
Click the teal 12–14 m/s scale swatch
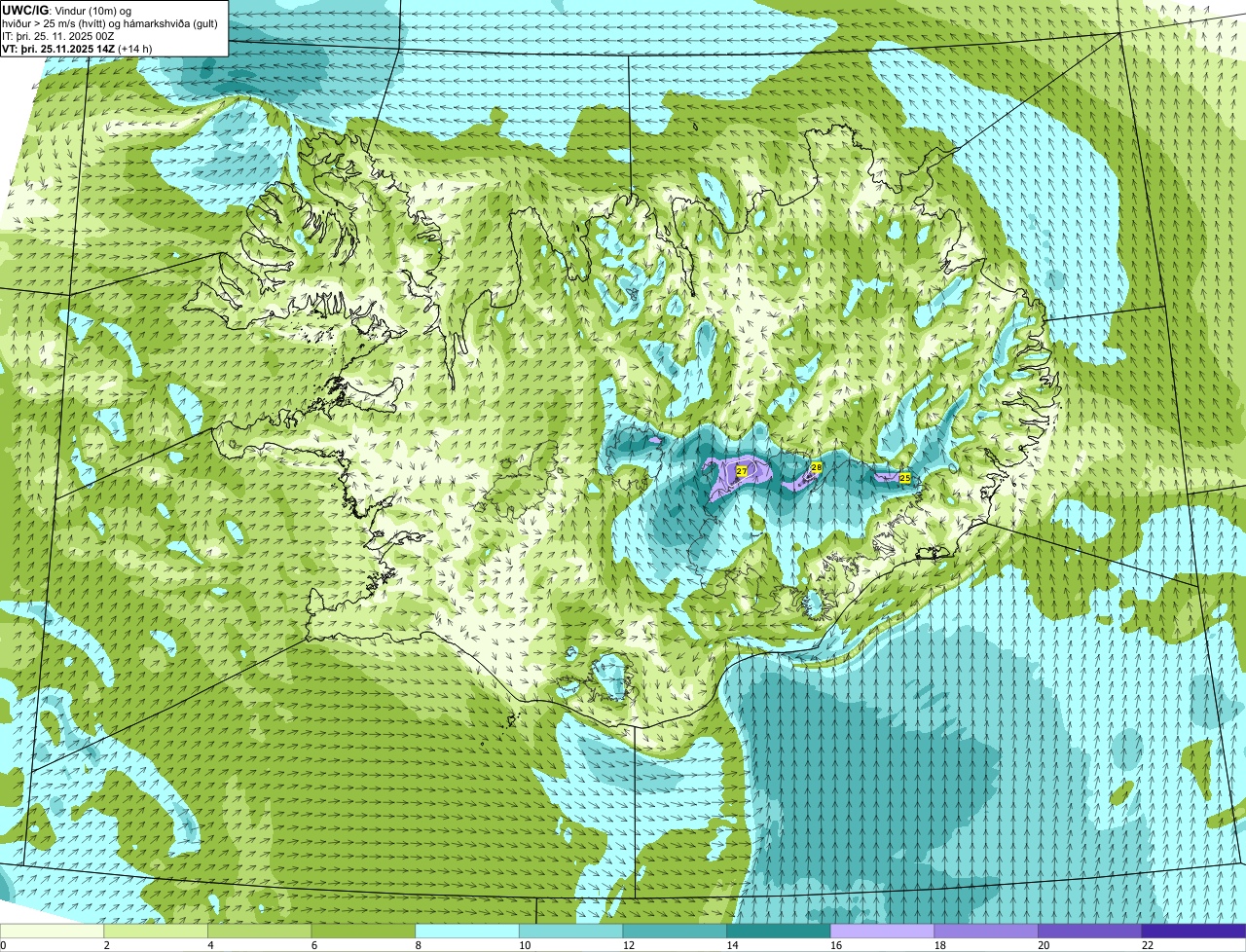coord(675,931)
